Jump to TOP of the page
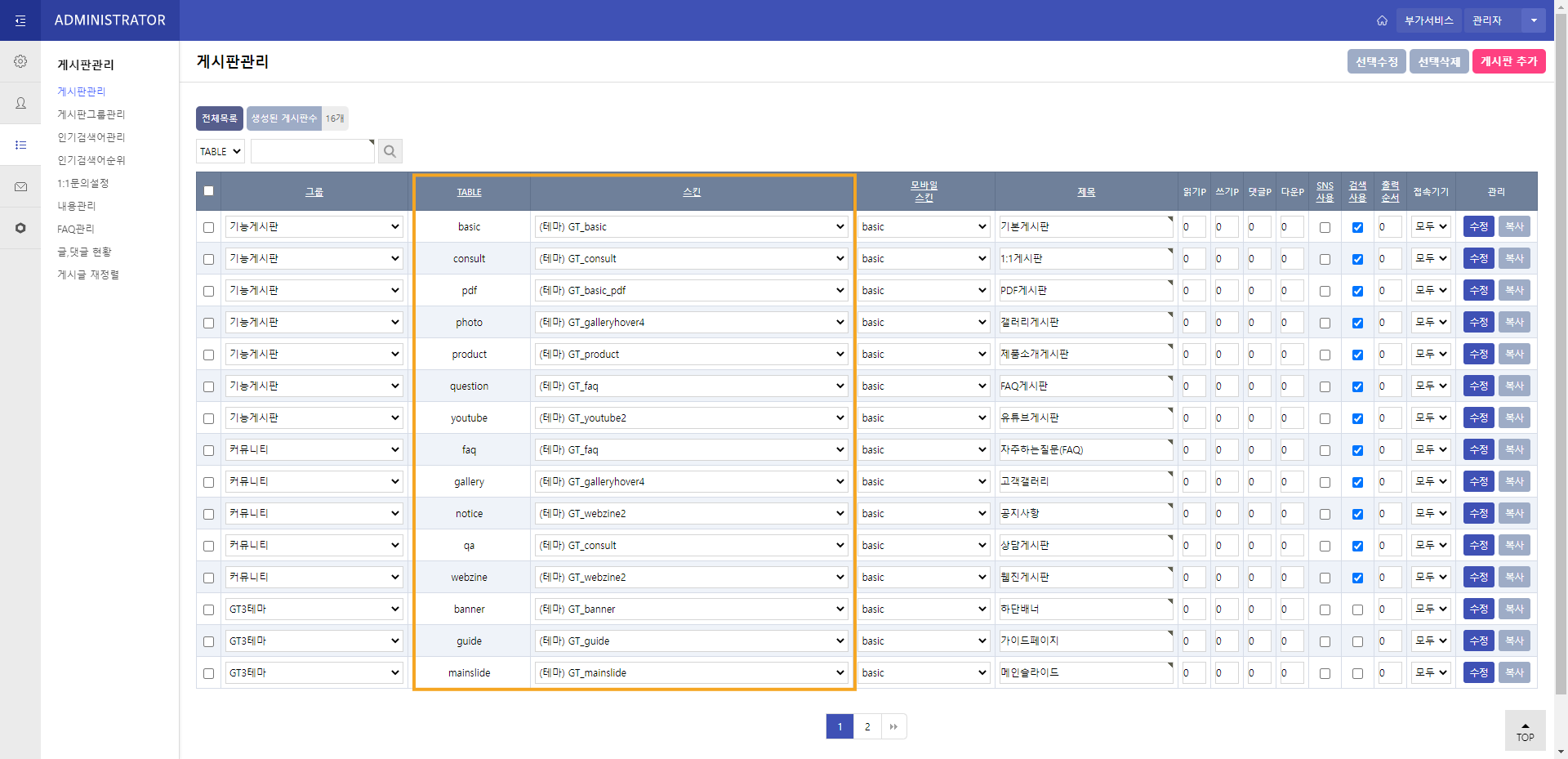 coord(1525,730)
